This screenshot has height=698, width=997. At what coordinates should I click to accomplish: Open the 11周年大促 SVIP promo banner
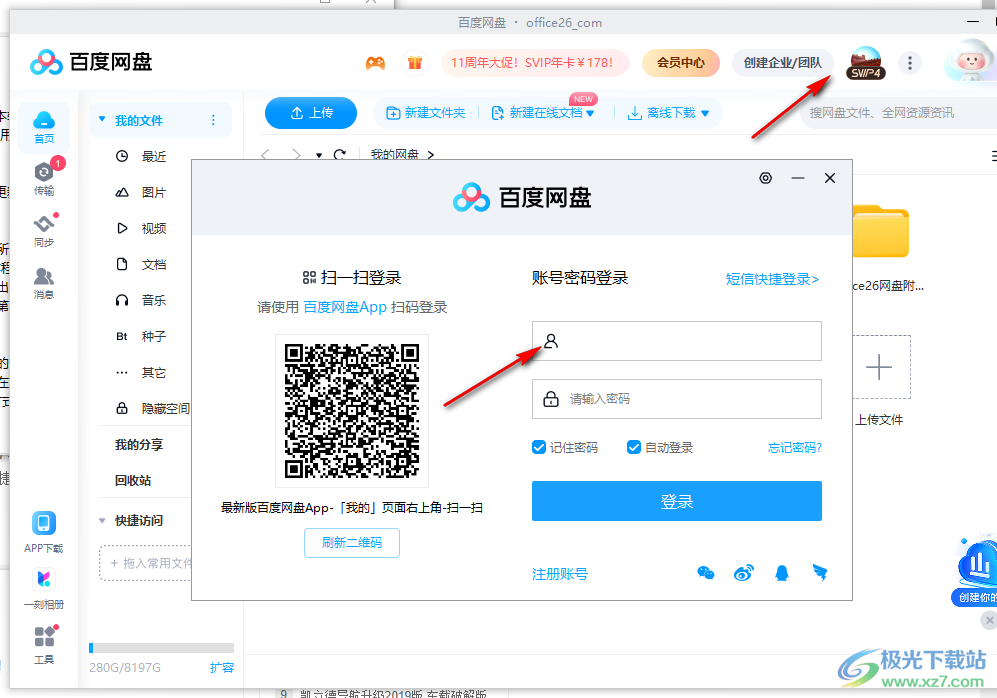point(535,62)
